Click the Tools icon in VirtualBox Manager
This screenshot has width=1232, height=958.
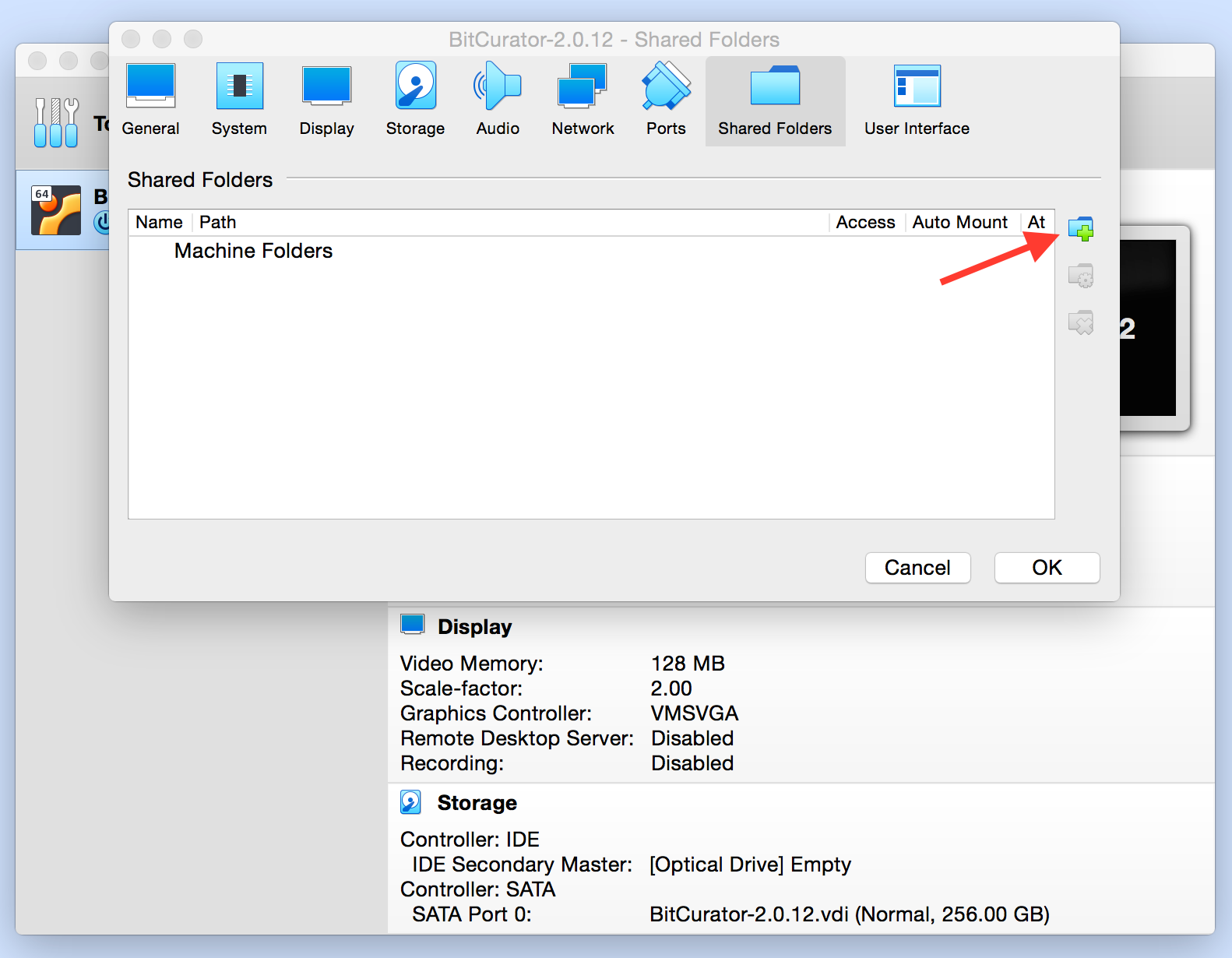56,122
